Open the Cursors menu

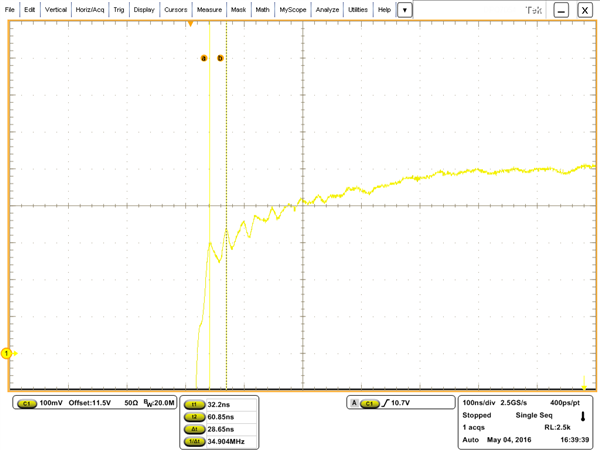176,10
